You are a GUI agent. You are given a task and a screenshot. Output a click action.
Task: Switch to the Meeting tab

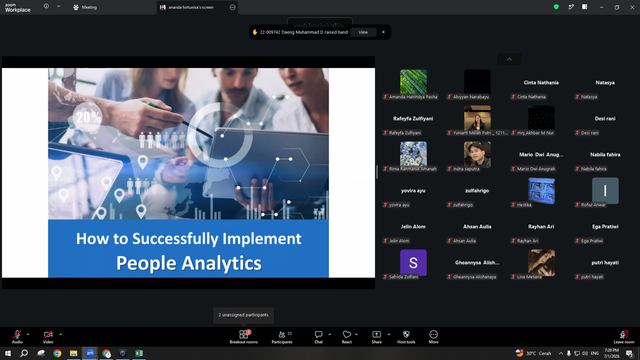85,7
